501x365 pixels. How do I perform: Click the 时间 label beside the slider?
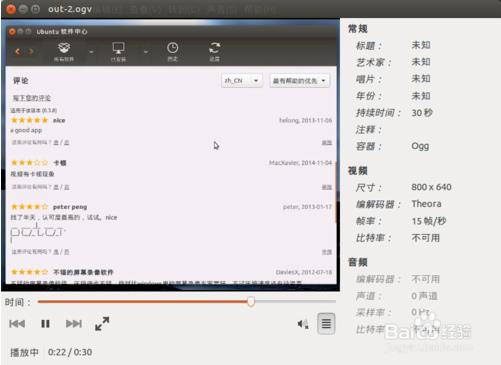[x=18, y=302]
